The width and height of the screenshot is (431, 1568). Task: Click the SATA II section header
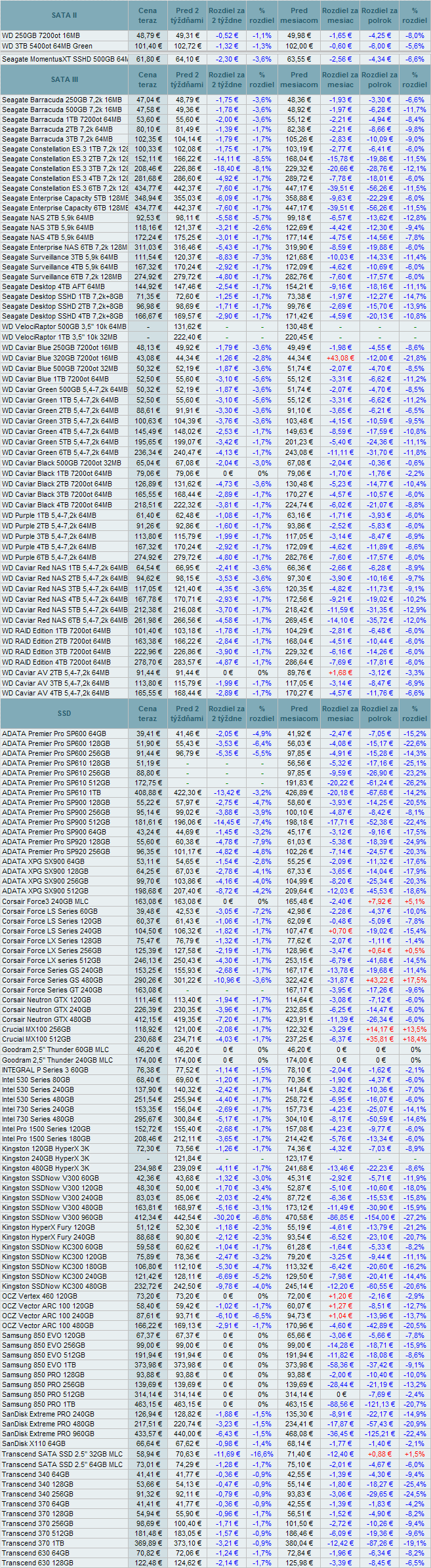pyautogui.click(x=64, y=15)
